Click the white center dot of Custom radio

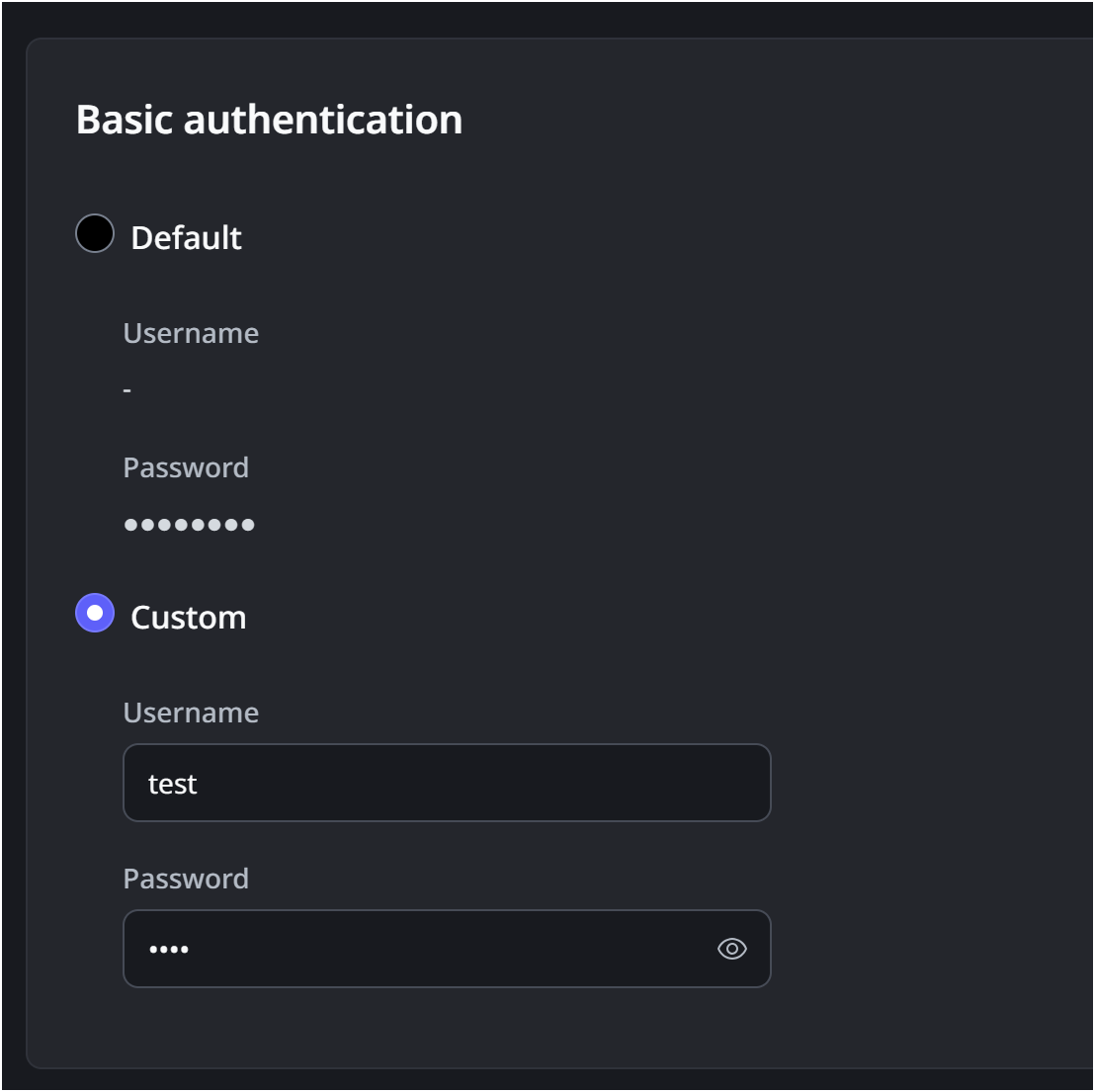95,614
